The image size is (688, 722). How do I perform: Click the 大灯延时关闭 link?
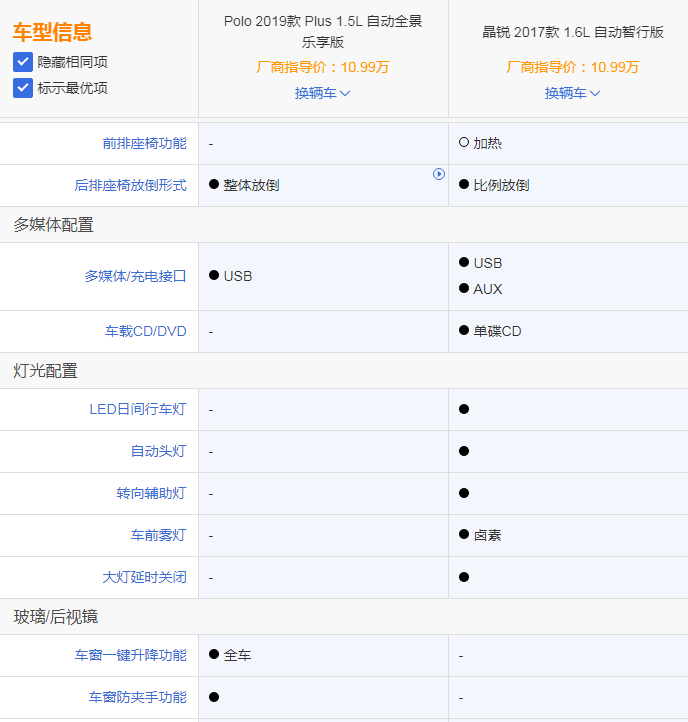[144, 577]
